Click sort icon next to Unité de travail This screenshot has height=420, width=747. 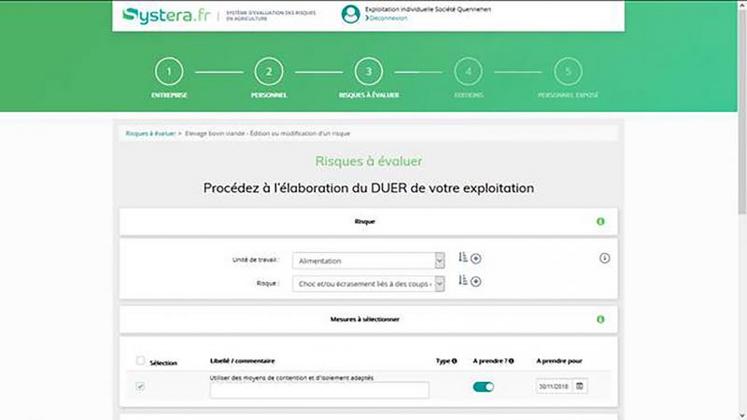[462, 258]
